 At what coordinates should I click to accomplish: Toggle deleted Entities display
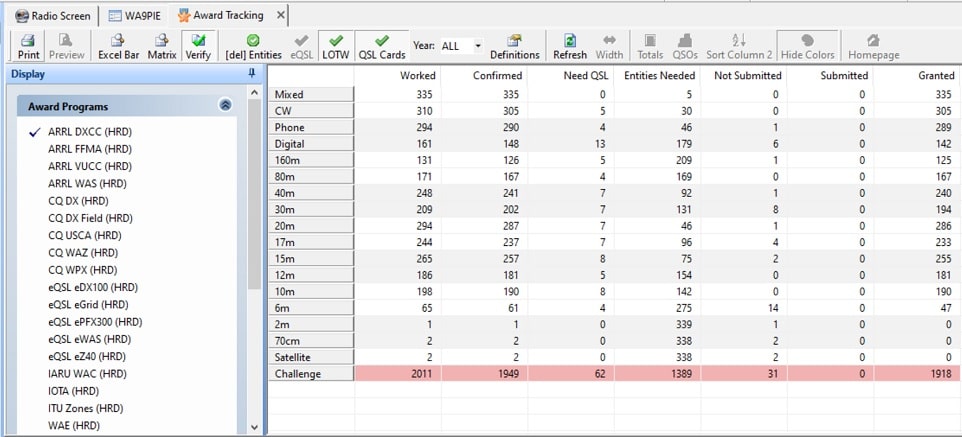click(253, 47)
